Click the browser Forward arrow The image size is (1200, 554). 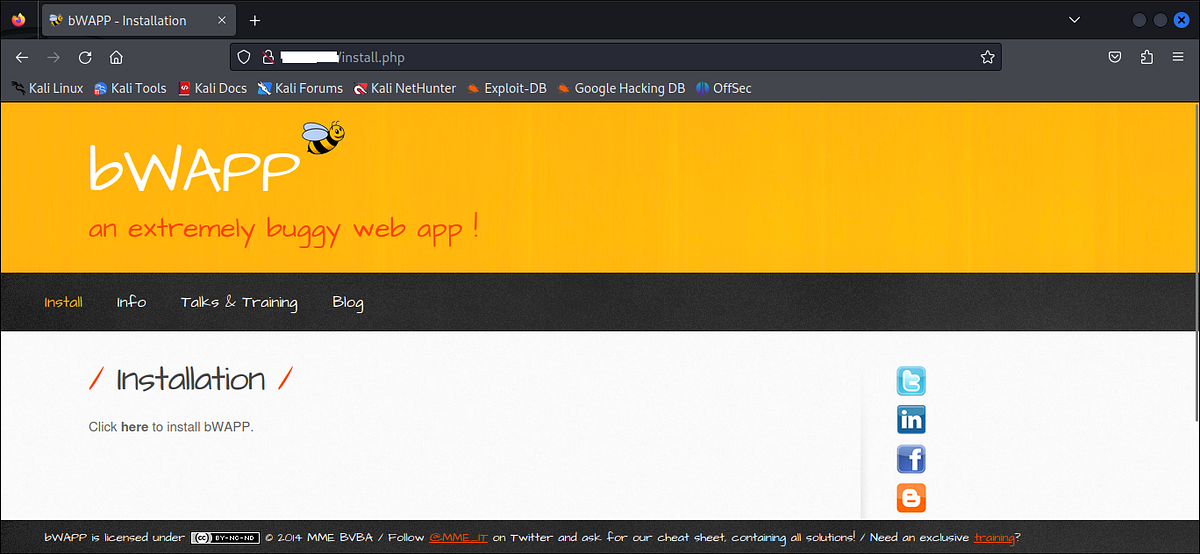coord(53,57)
